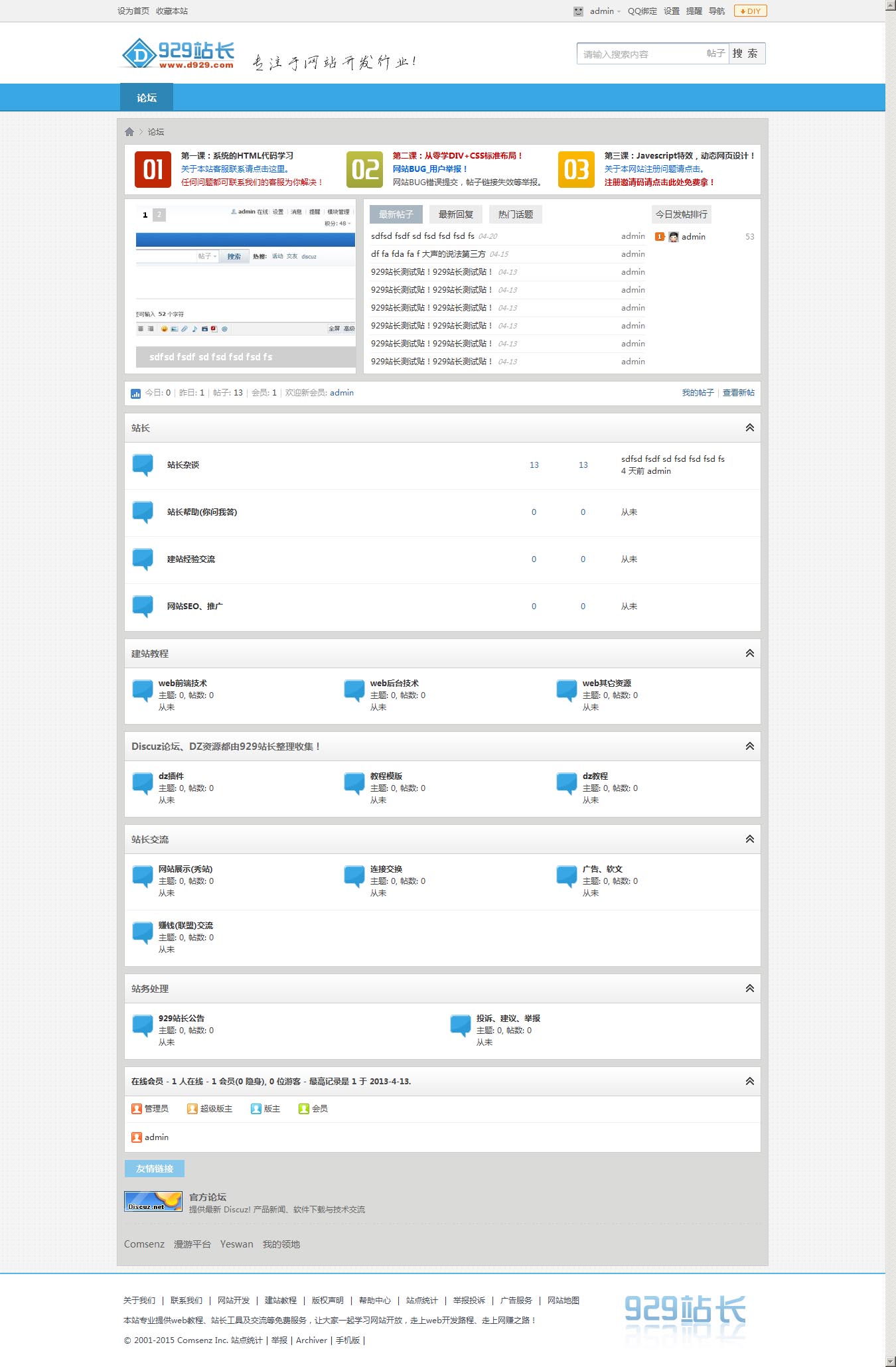Click the web其它资源 forum bubble icon
Viewport: 896px width, 1367px height.
[567, 691]
